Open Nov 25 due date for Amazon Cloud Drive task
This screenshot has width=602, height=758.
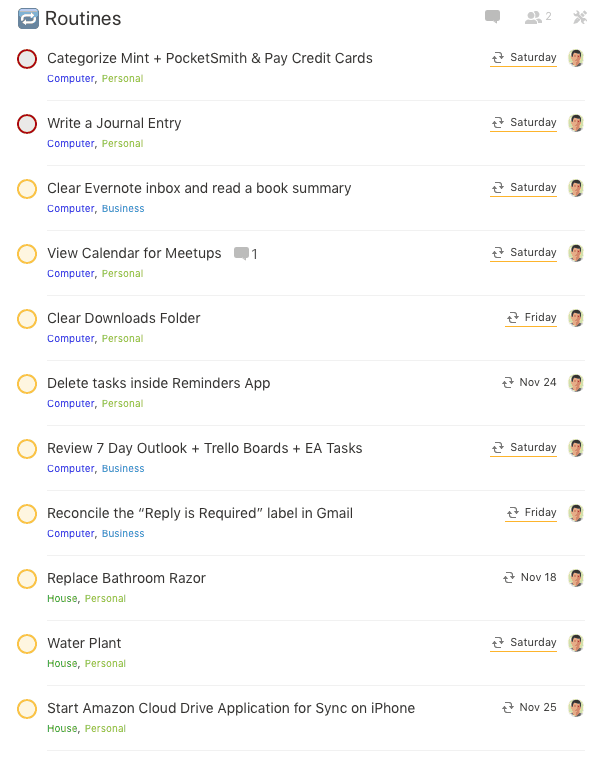[538, 708]
